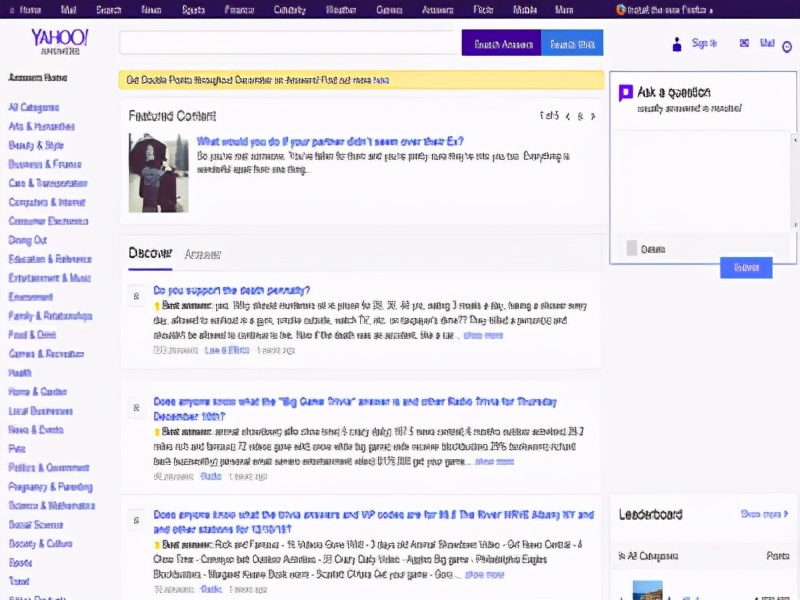Open Celebrity in the top navigation bar
This screenshot has width=800, height=600.
(x=290, y=10)
